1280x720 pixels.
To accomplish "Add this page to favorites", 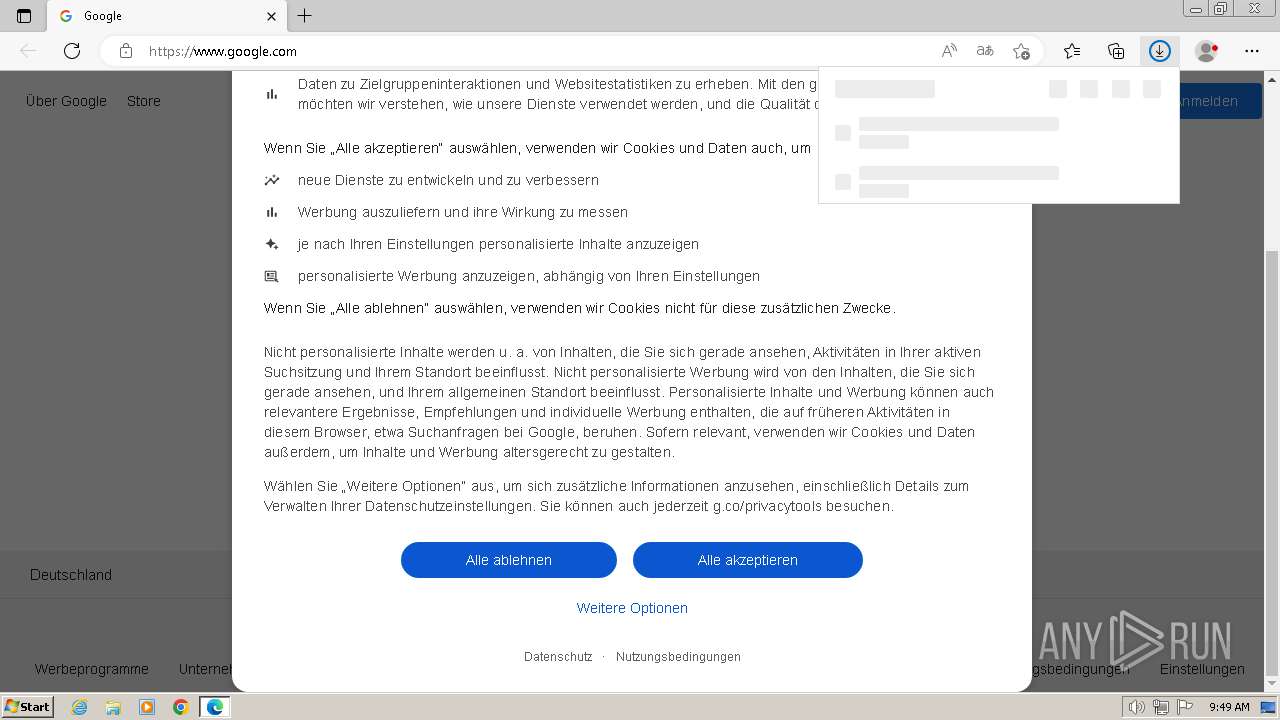I will pos(1021,51).
